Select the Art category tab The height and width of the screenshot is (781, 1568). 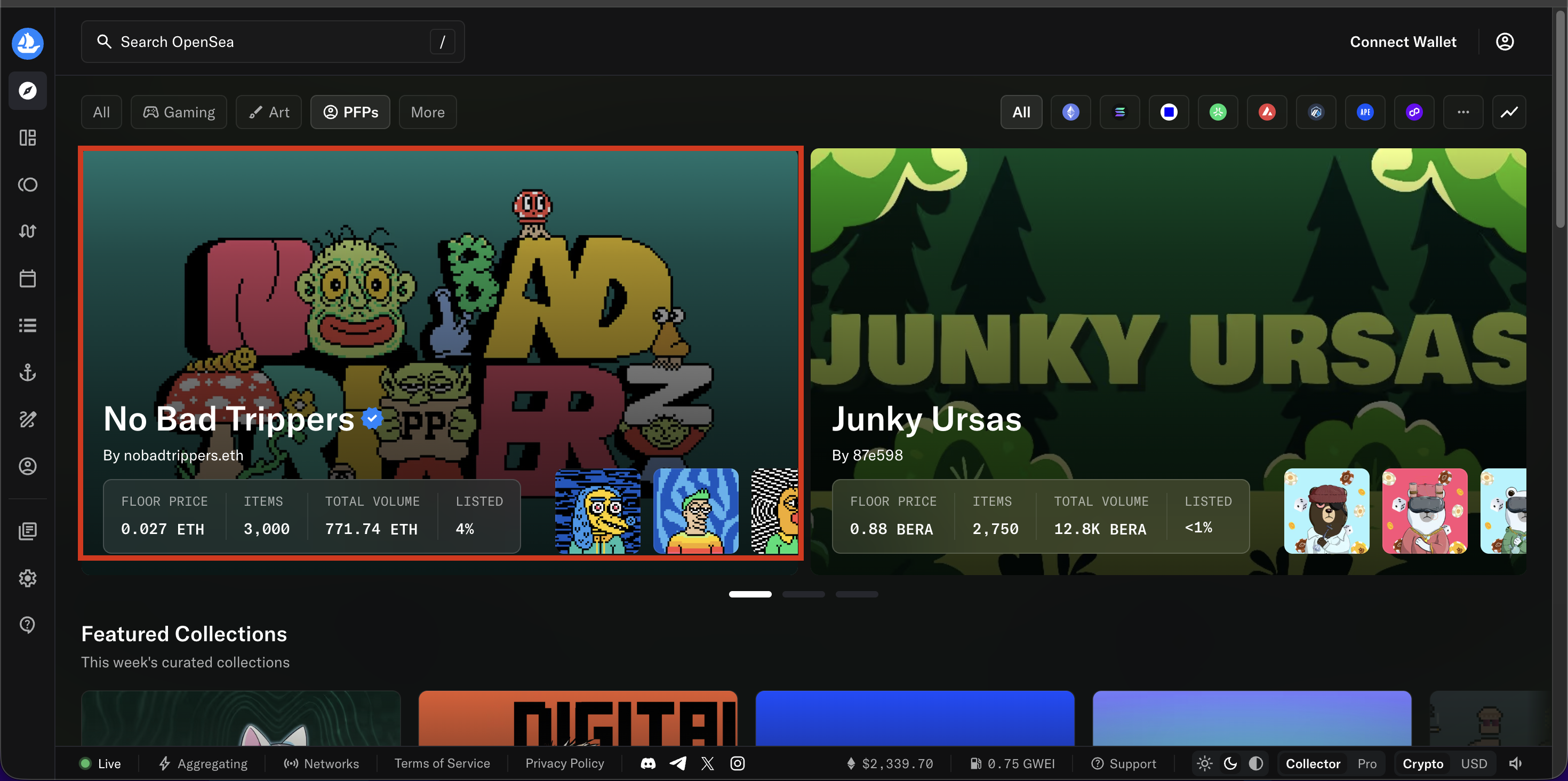tap(268, 112)
